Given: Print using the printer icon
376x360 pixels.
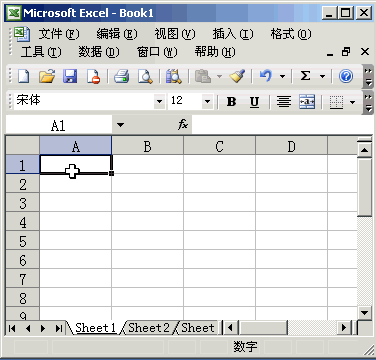Looking at the screenshot, I should [x=121, y=76].
